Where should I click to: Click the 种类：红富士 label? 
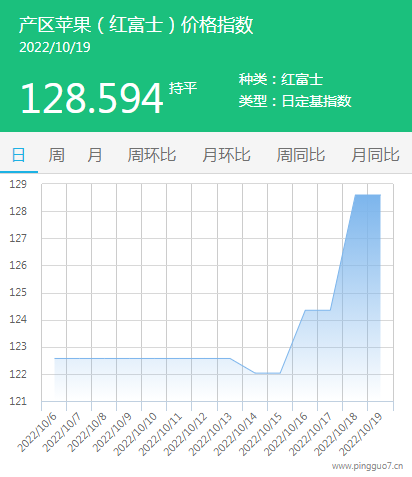tap(281, 79)
